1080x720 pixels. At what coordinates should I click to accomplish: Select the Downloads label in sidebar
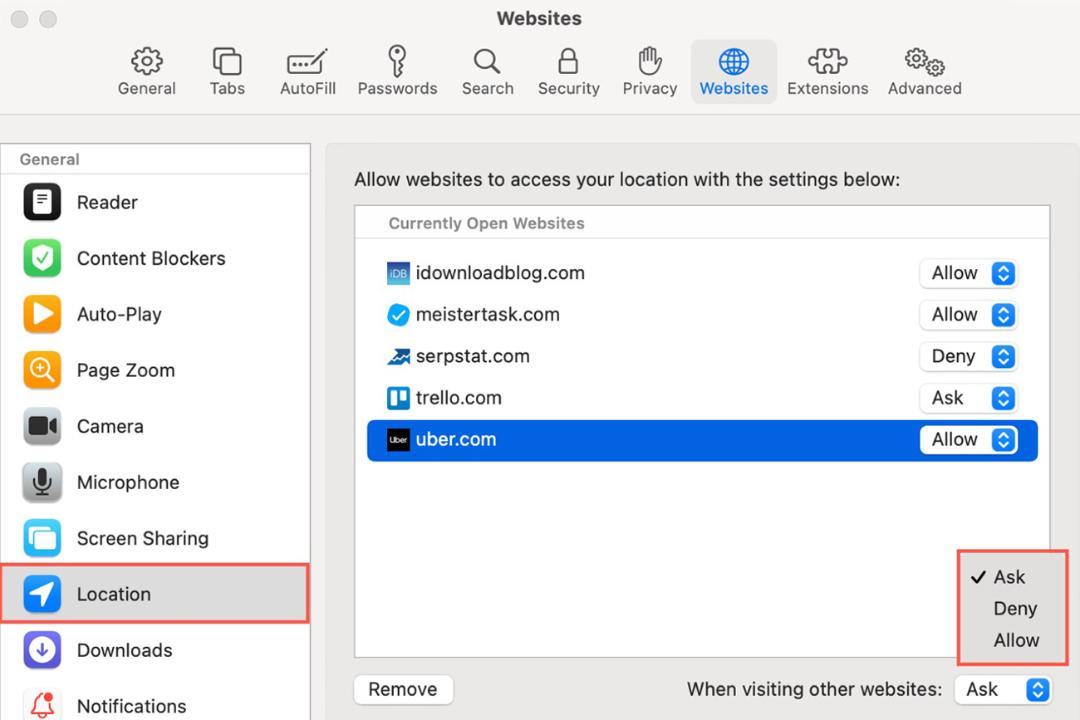(x=125, y=650)
